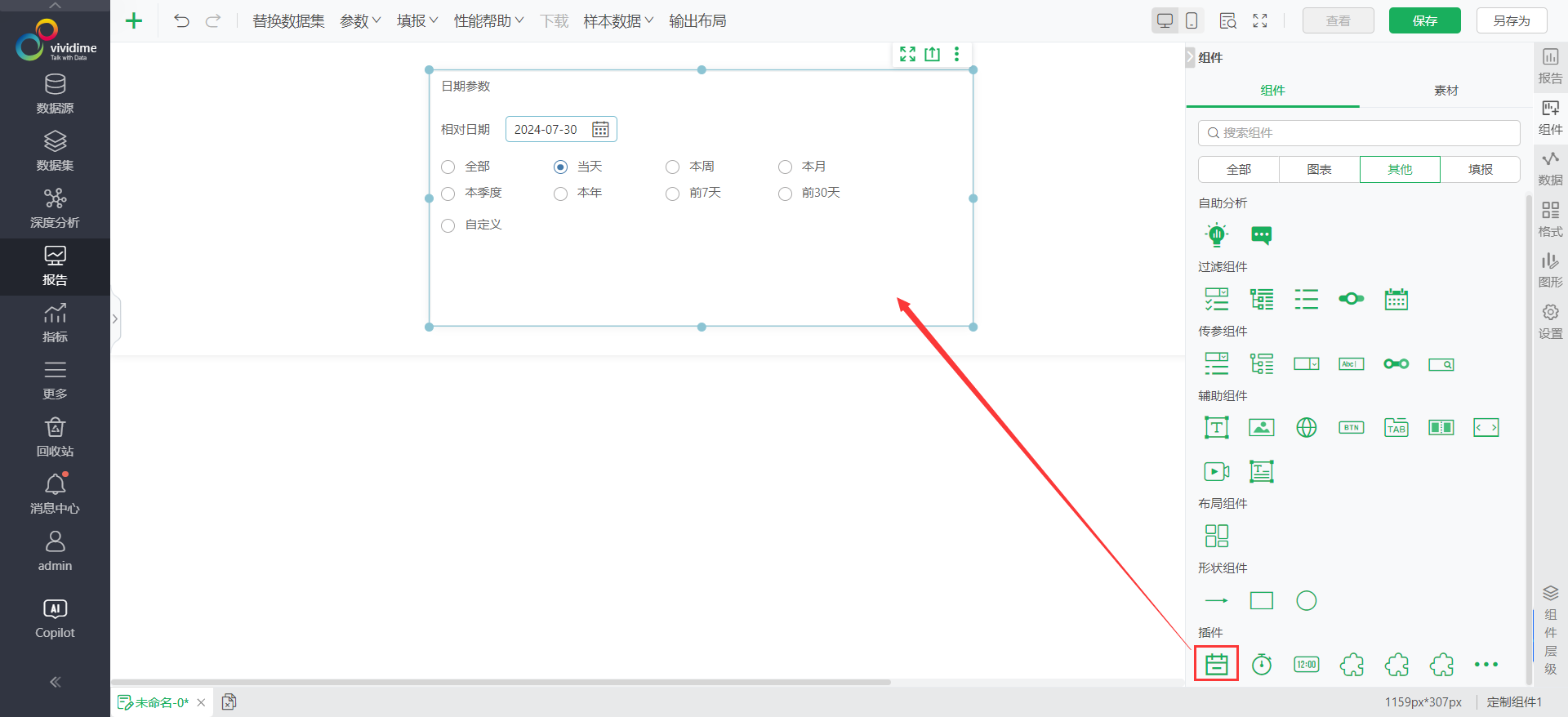The image size is (1568, 717).
Task: Redo the last action
Action: point(213,21)
